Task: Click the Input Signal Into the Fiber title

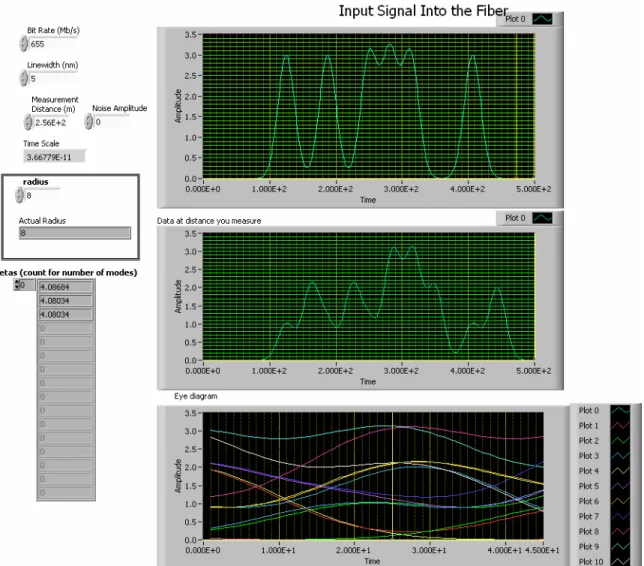Action: [423, 11]
